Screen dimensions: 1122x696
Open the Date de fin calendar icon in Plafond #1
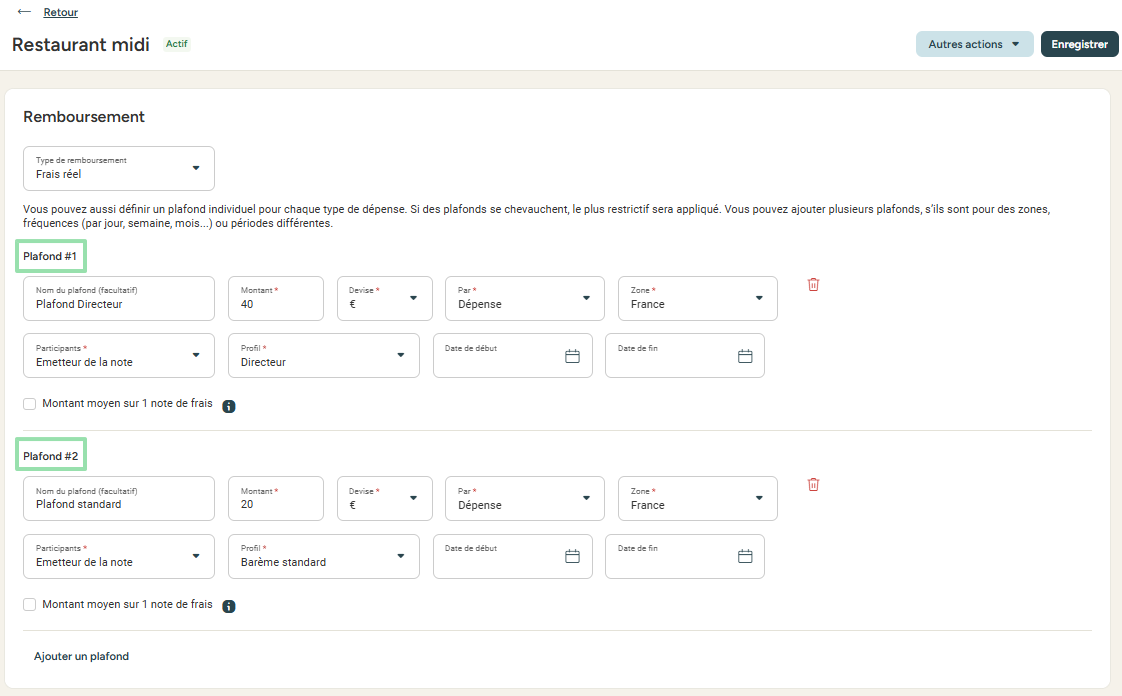coord(745,356)
